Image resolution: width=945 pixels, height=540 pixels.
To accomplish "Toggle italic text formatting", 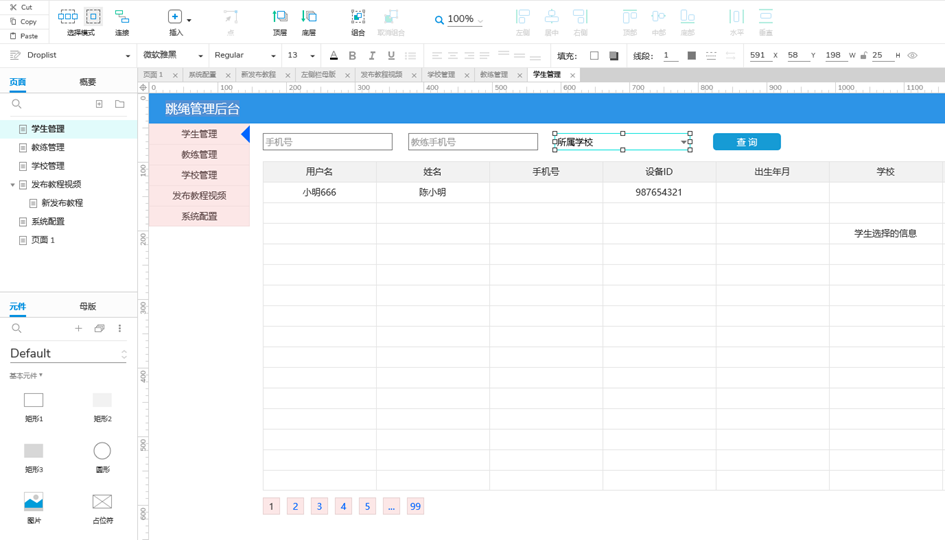I will click(372, 55).
